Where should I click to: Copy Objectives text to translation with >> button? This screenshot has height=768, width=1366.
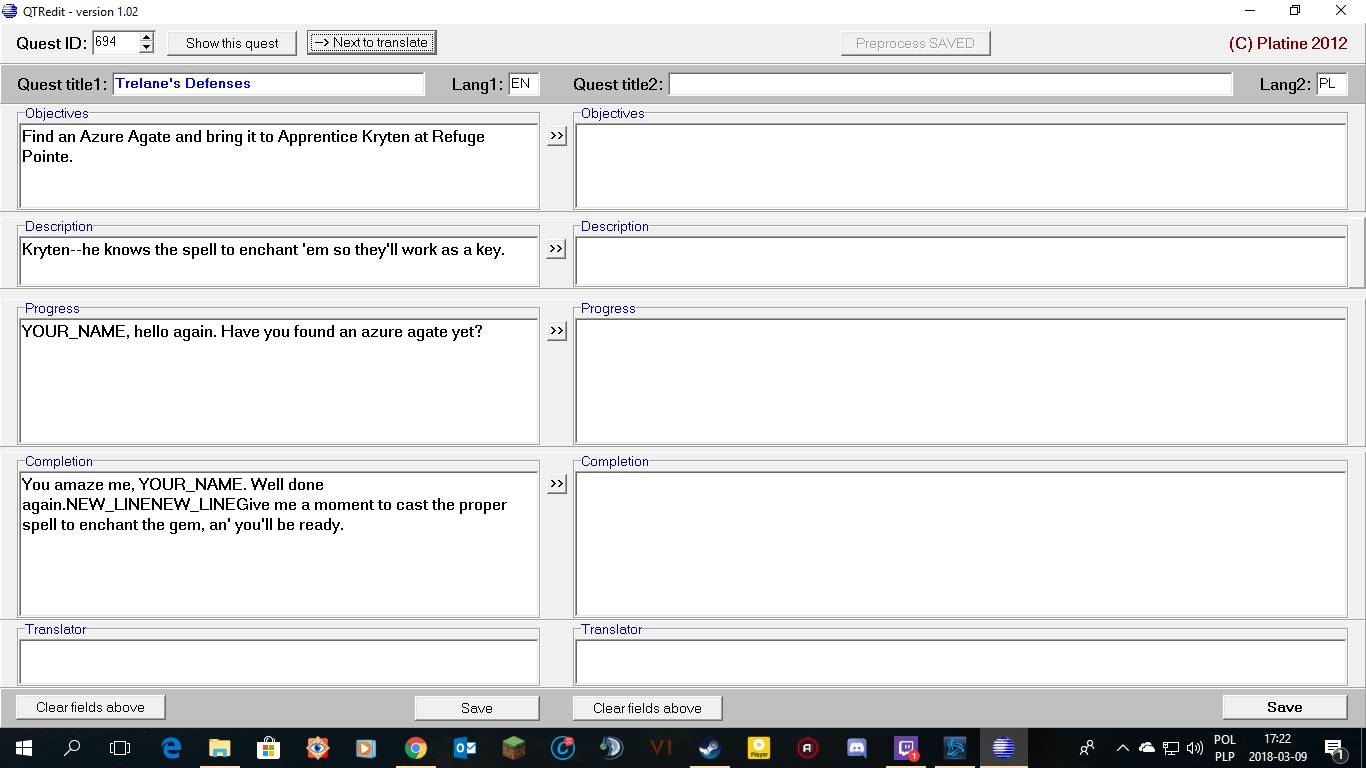(557, 136)
